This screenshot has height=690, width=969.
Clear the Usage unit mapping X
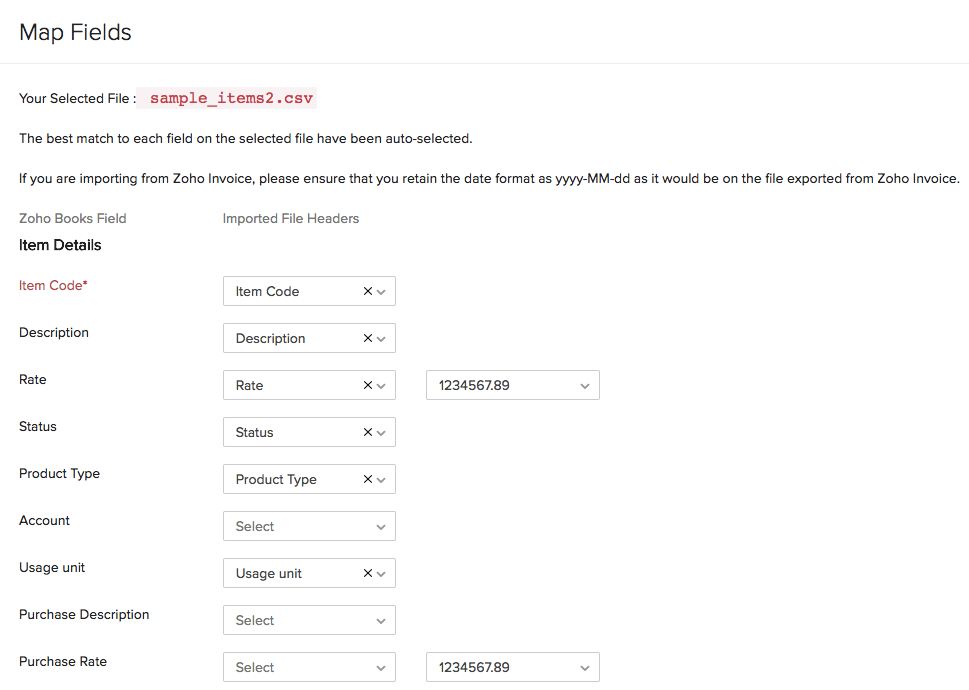(367, 573)
